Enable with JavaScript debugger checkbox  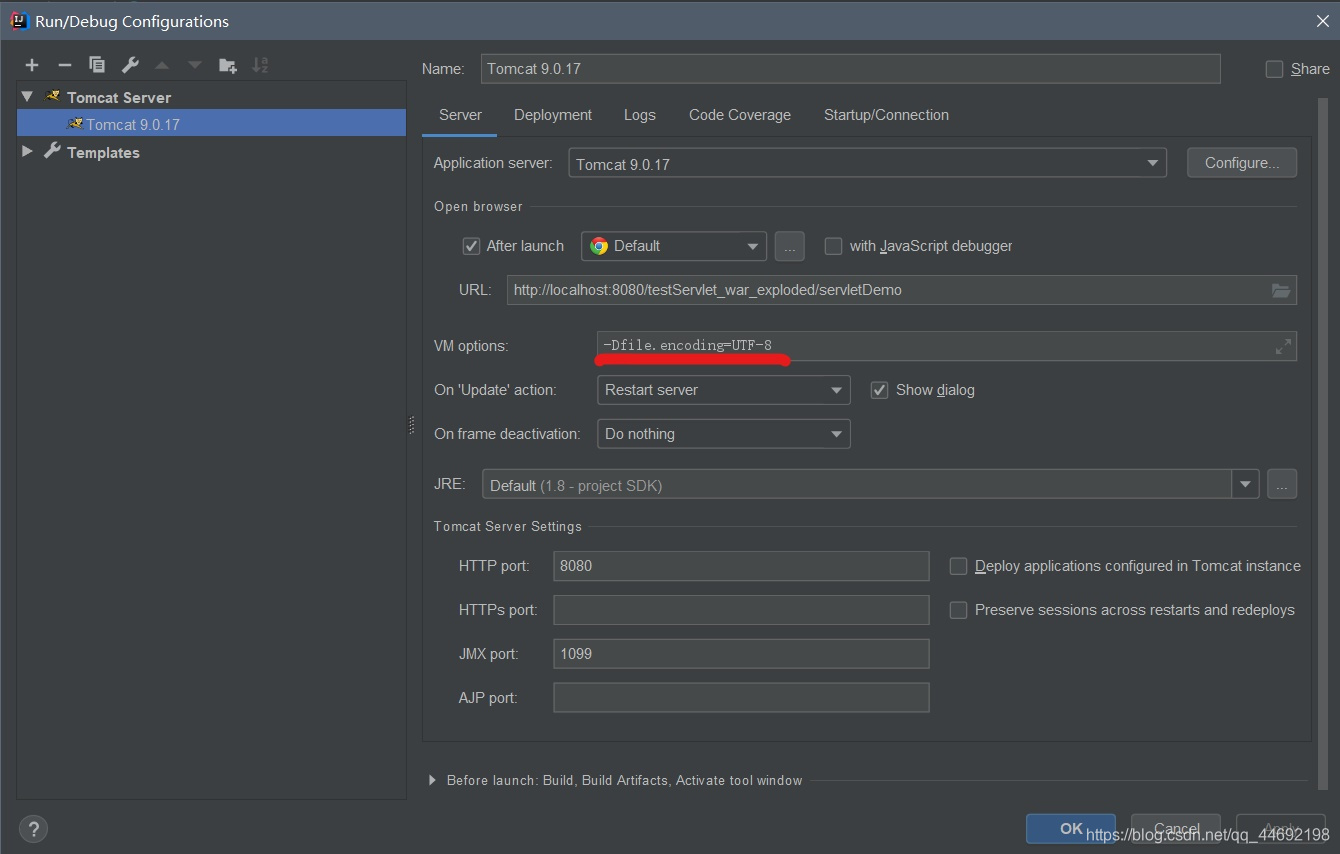point(833,246)
